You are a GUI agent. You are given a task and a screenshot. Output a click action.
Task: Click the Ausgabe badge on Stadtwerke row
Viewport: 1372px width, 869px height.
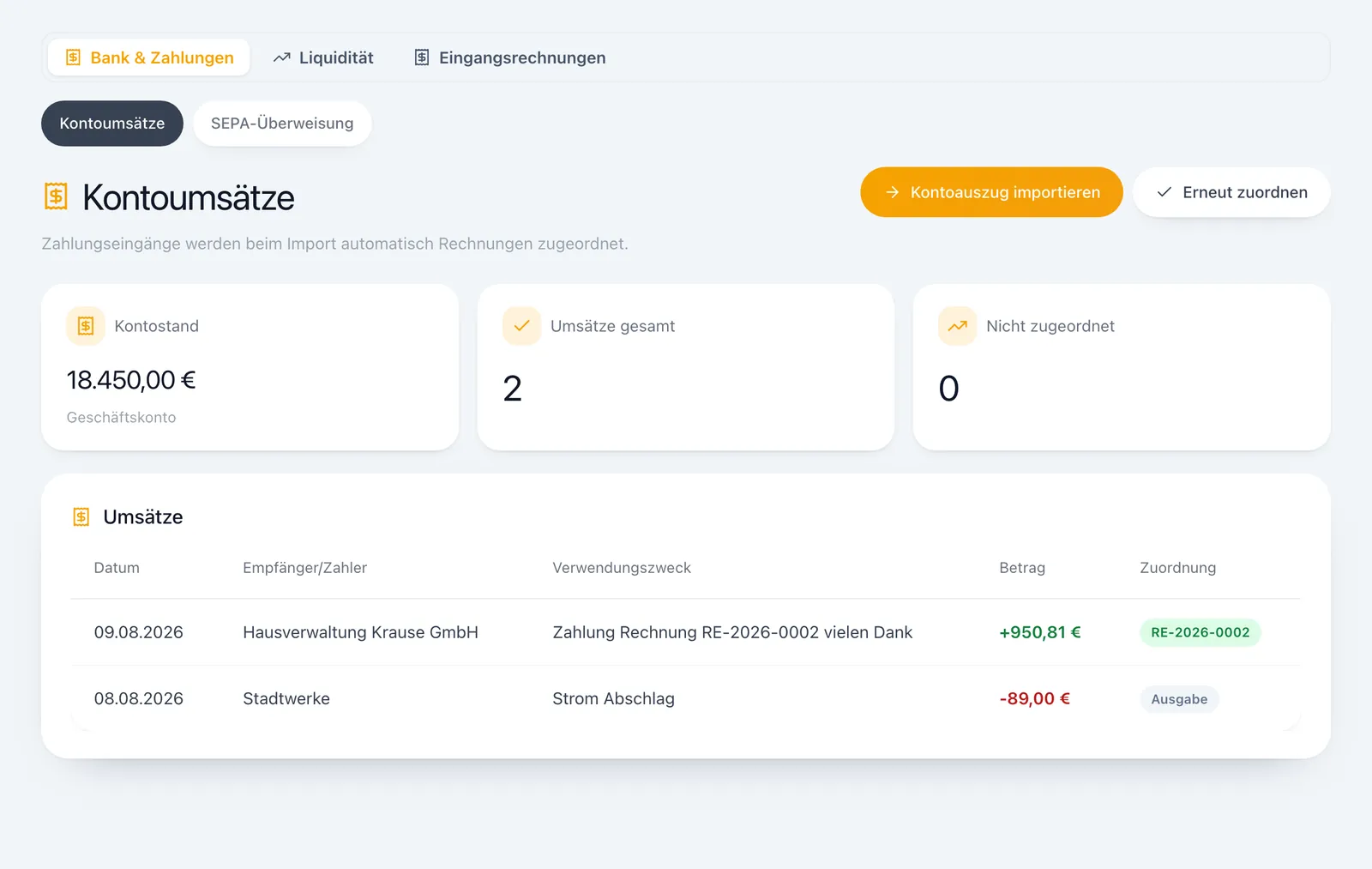(x=1179, y=699)
